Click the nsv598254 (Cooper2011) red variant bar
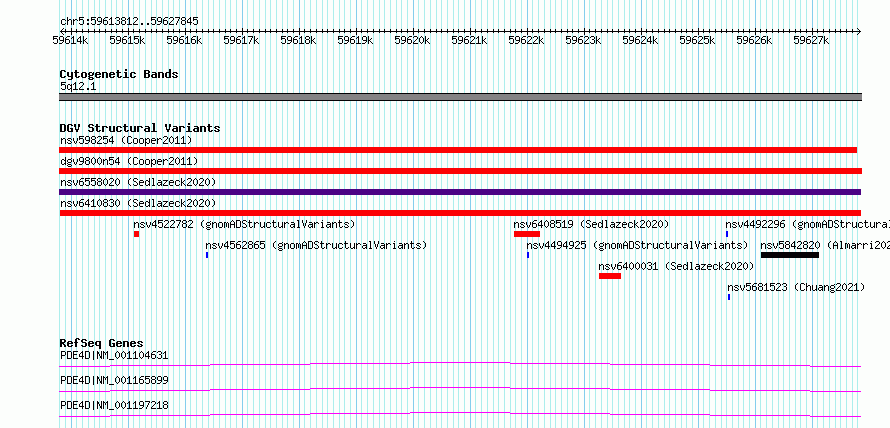The width and height of the screenshot is (890, 428). [x=458, y=150]
